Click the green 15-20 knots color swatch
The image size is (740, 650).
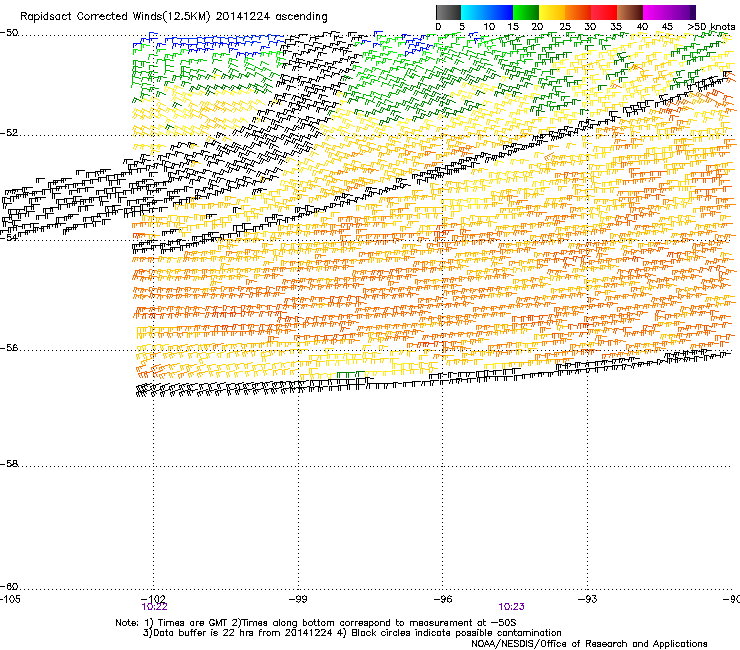(526, 12)
